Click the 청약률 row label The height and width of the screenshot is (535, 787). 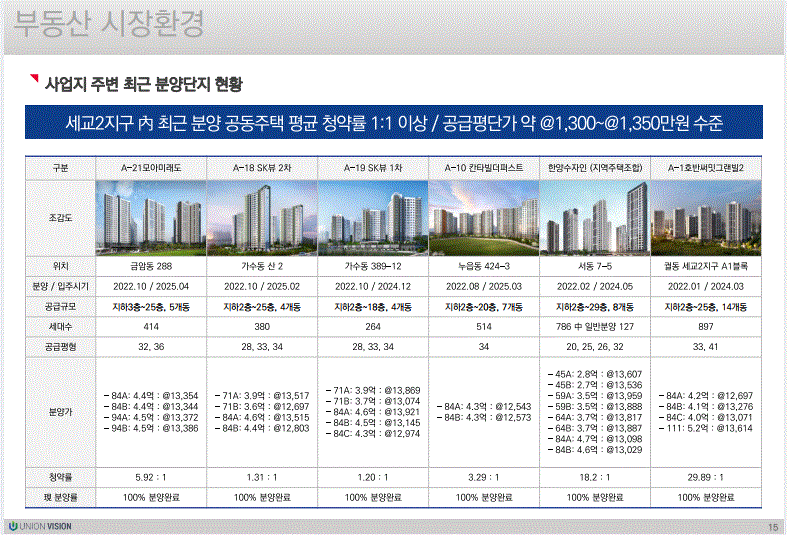pyautogui.click(x=61, y=477)
